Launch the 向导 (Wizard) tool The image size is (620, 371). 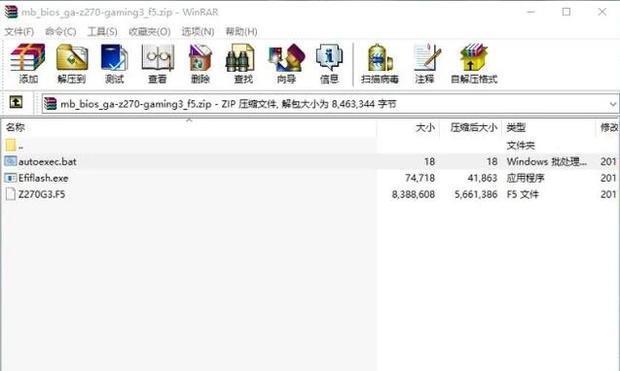click(286, 63)
